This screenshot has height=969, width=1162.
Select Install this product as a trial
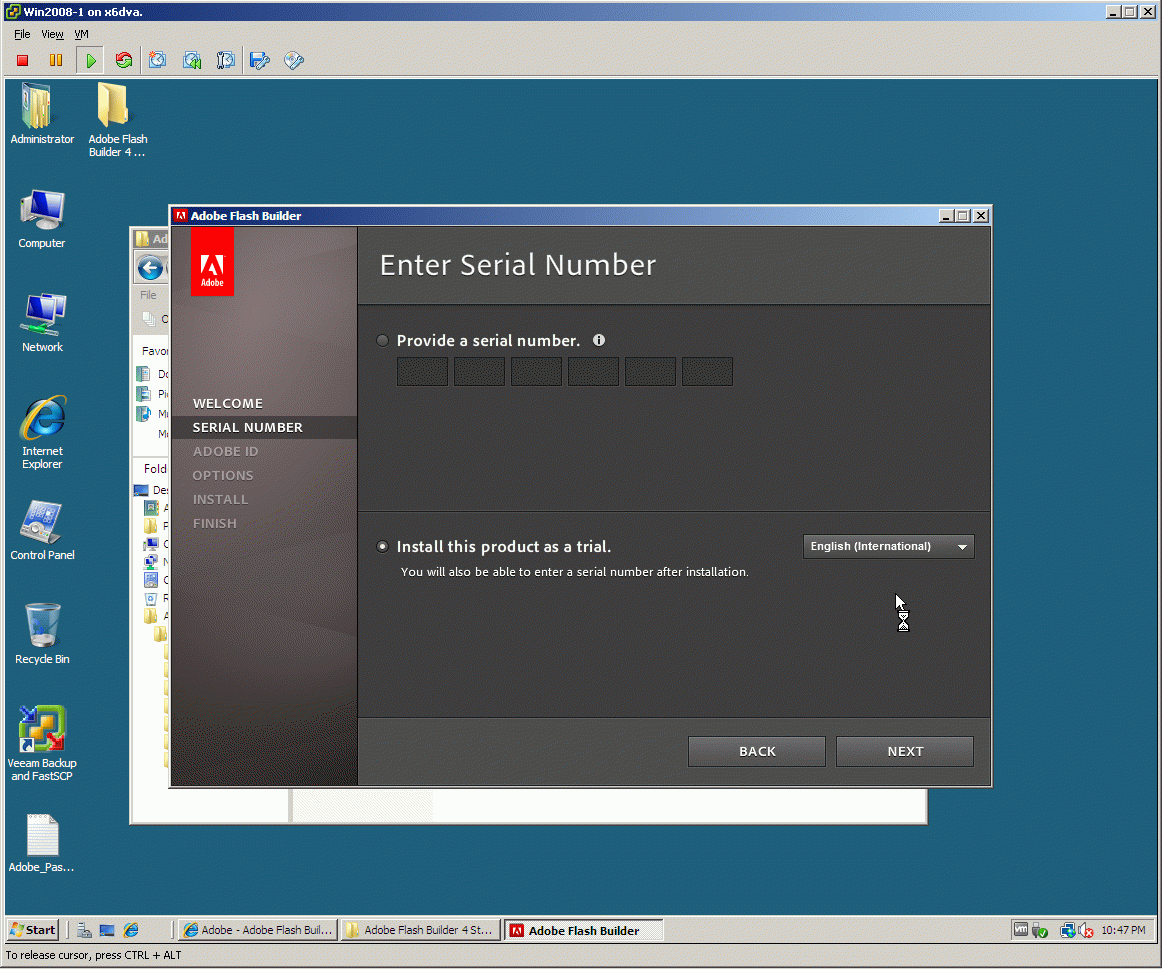(x=382, y=547)
